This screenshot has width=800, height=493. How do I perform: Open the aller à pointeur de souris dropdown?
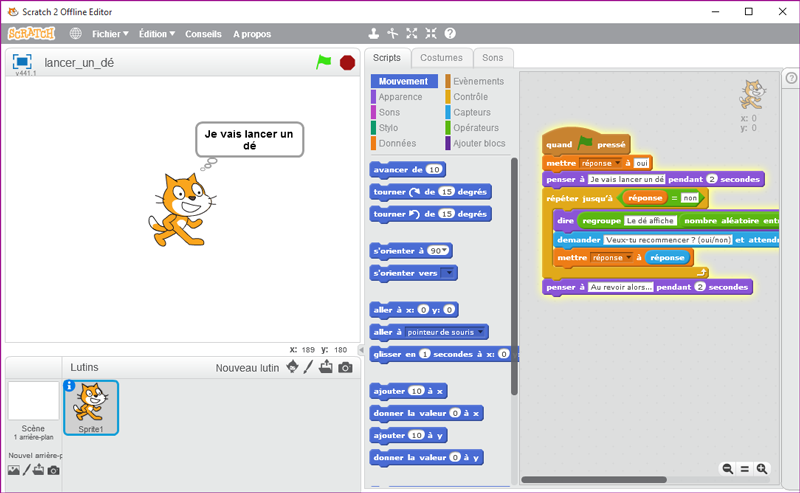tap(480, 332)
